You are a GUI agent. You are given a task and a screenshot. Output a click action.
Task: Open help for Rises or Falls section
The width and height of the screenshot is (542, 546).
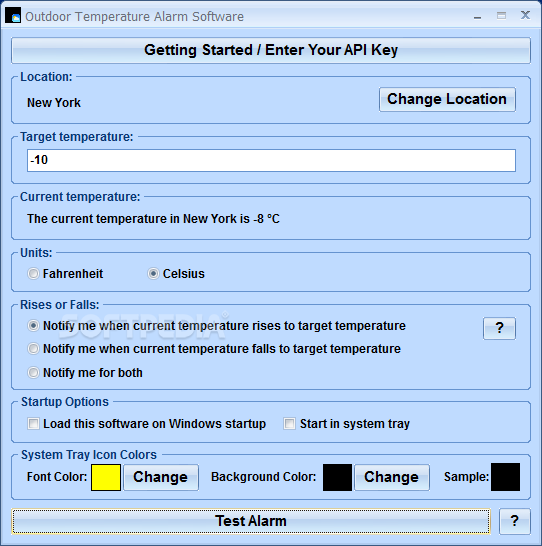499,328
